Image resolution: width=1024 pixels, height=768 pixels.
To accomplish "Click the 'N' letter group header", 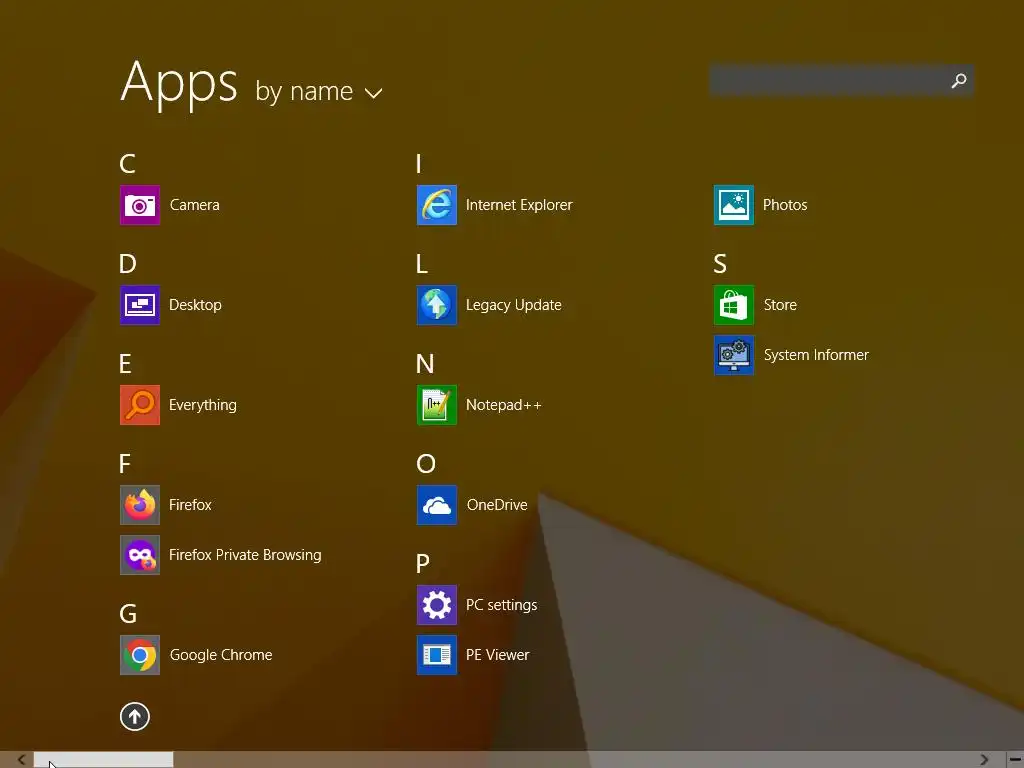I will tap(425, 364).
